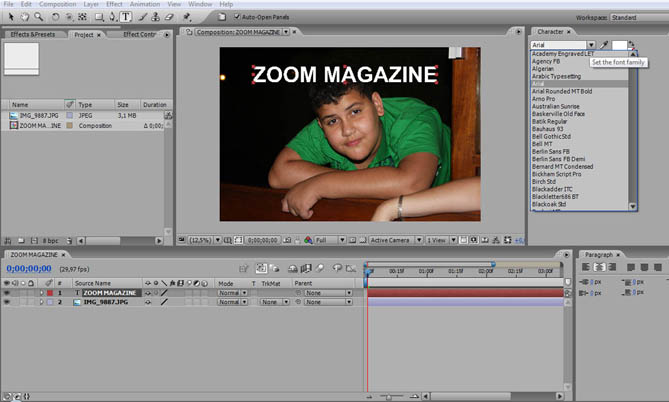Select the Brush tool
The width and height of the screenshot is (669, 402).
tap(140, 17)
